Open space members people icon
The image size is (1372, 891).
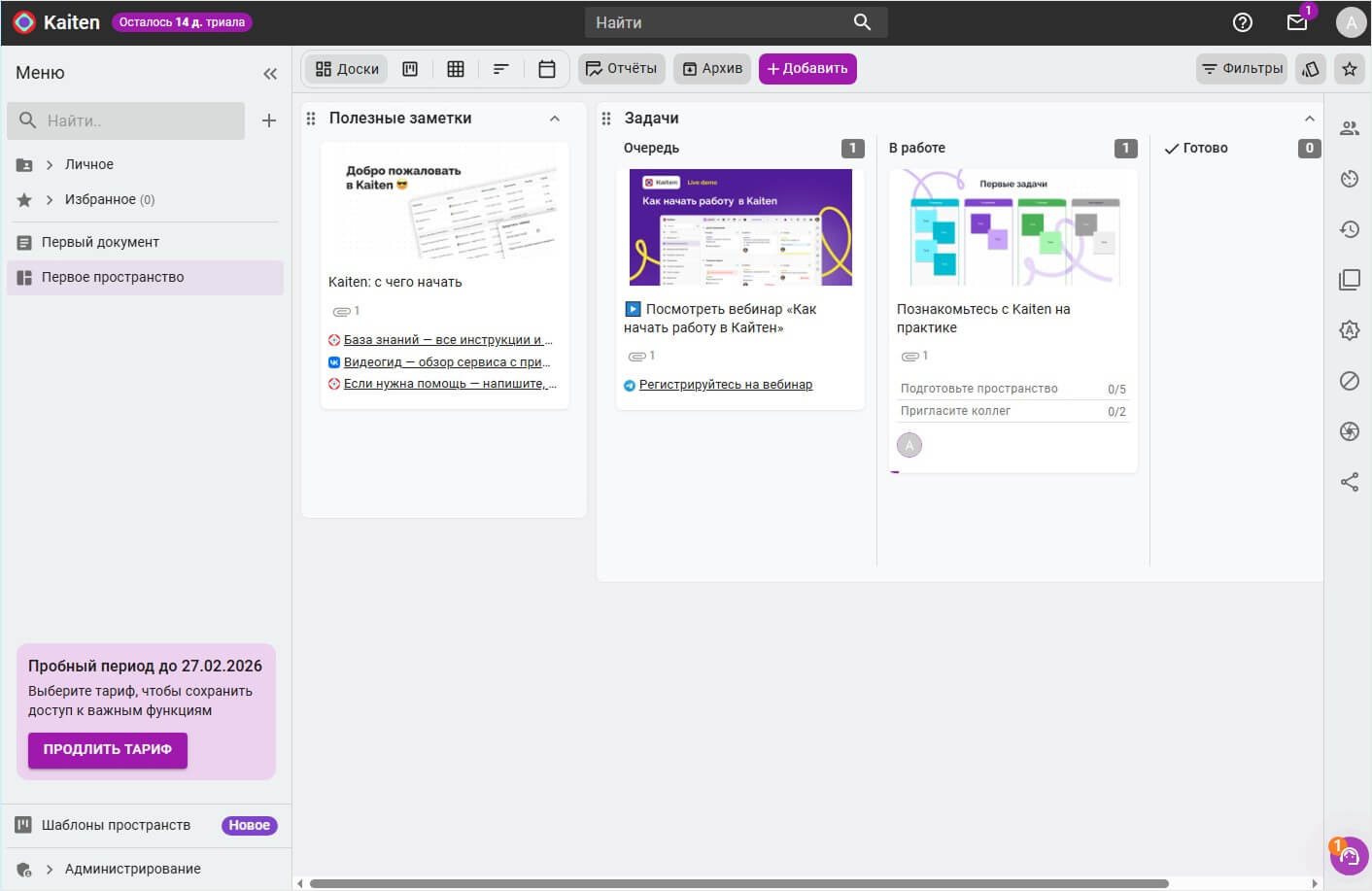click(x=1350, y=128)
